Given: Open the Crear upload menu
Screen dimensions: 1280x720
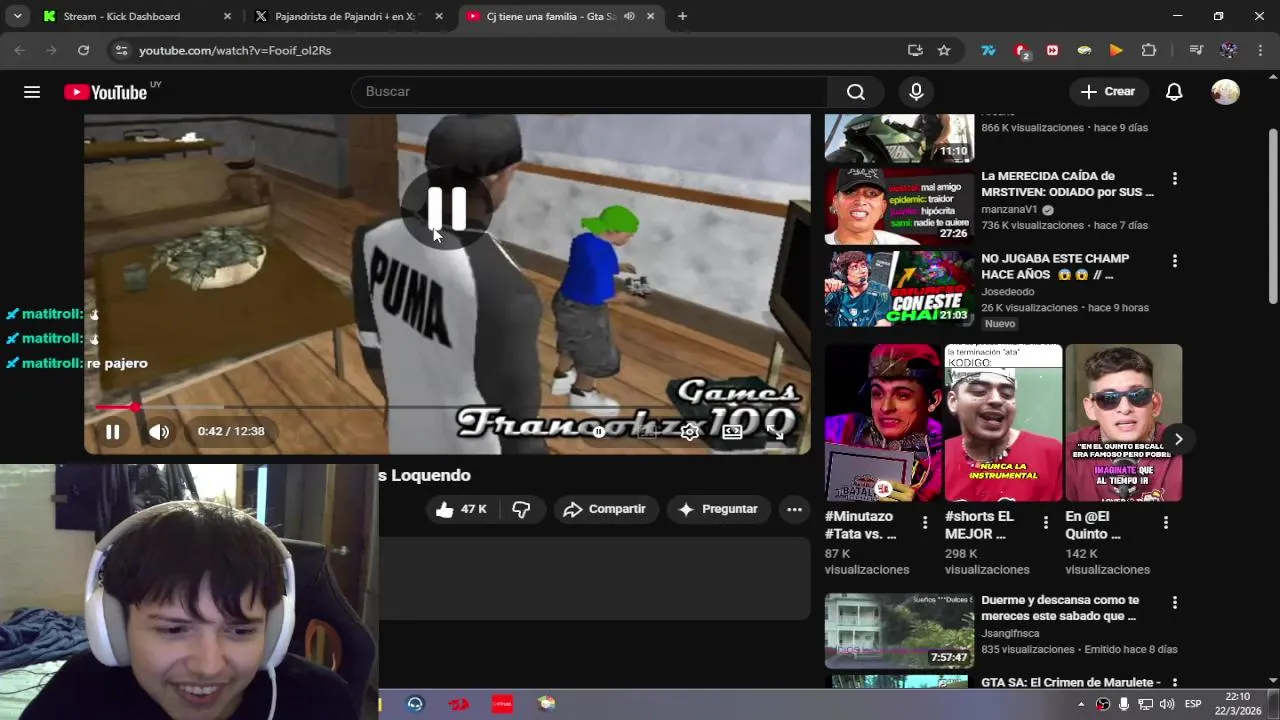Looking at the screenshot, I should [x=1108, y=92].
